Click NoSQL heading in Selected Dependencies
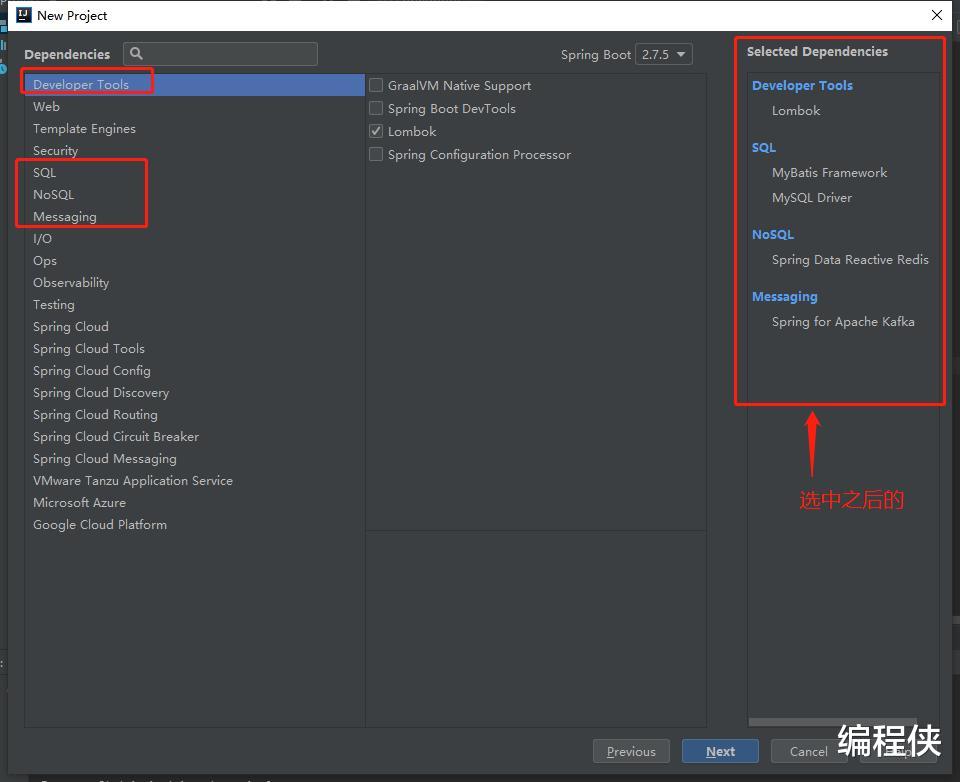The height and width of the screenshot is (782, 960). click(773, 235)
